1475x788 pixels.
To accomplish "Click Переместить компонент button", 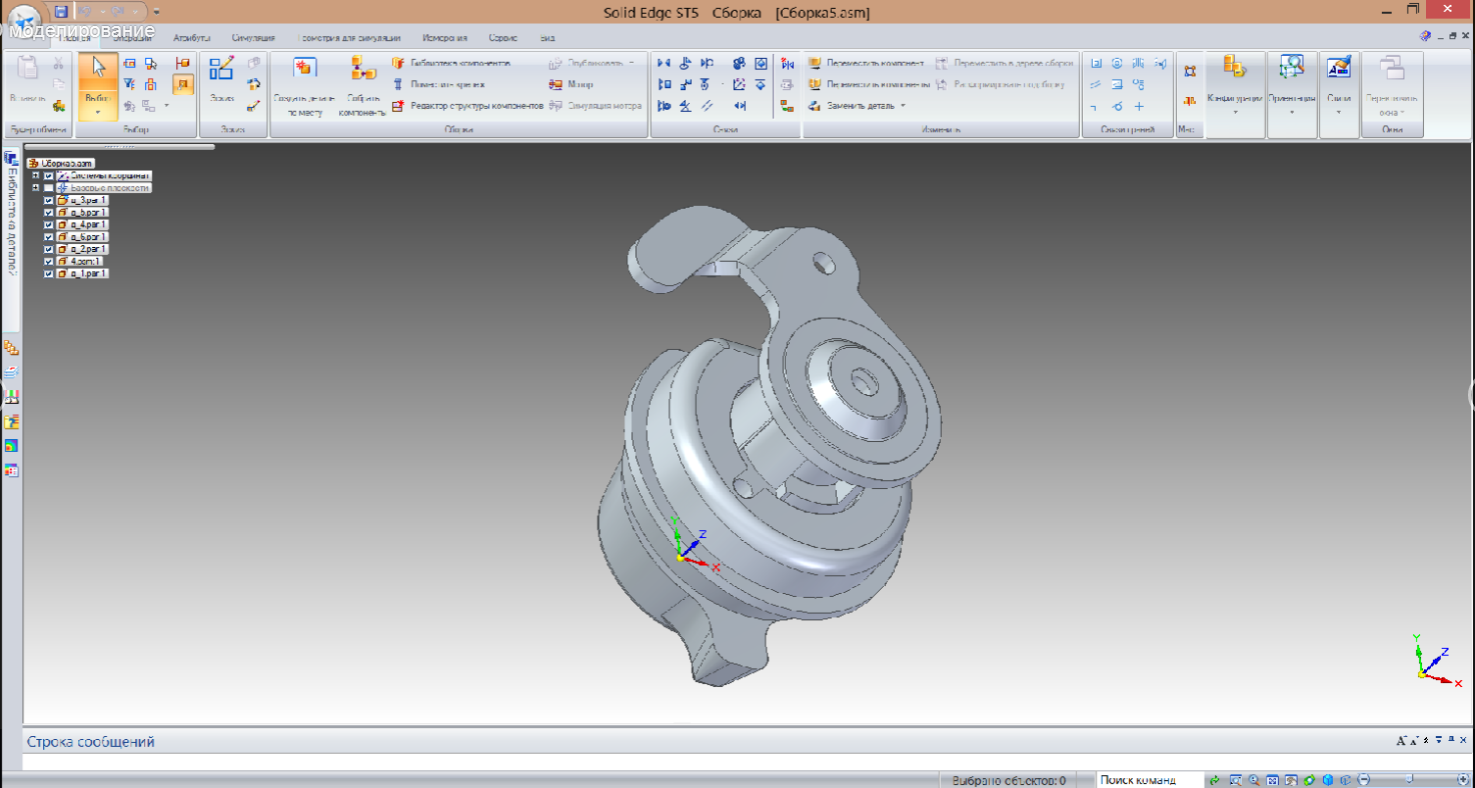I will click(x=866, y=63).
